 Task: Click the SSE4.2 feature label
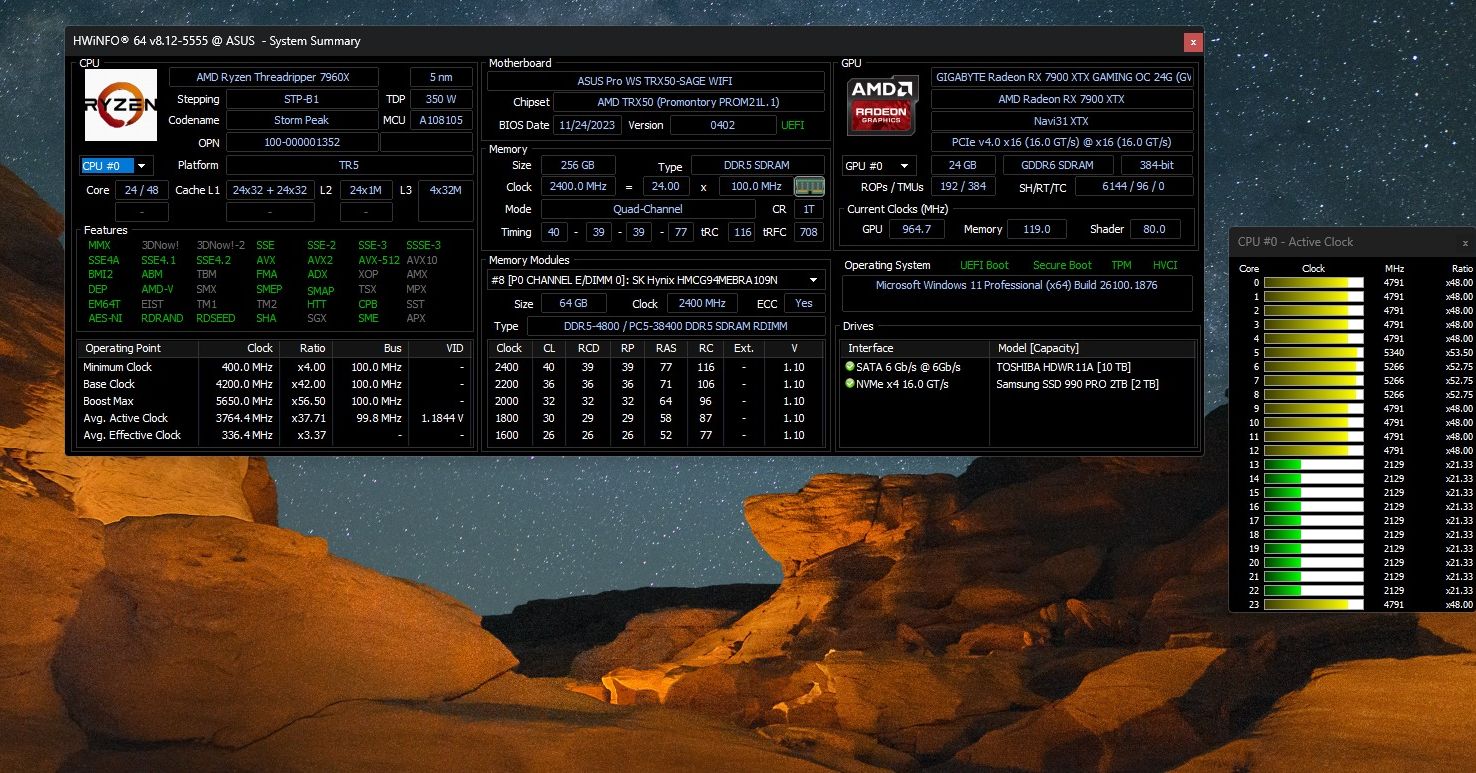coord(213,260)
